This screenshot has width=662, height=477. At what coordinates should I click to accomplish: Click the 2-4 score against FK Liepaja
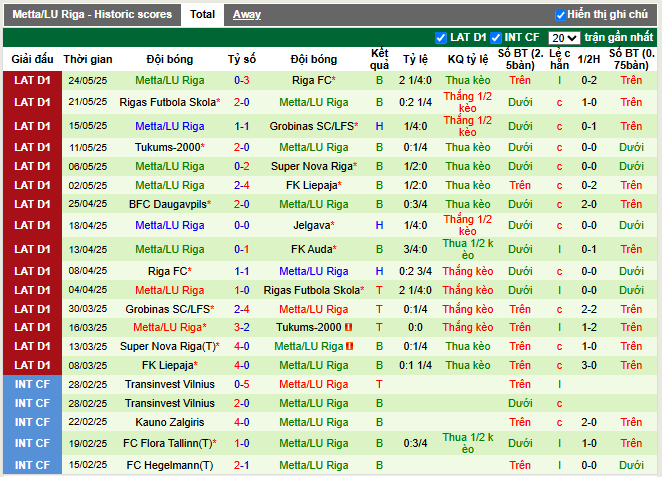pos(241,185)
